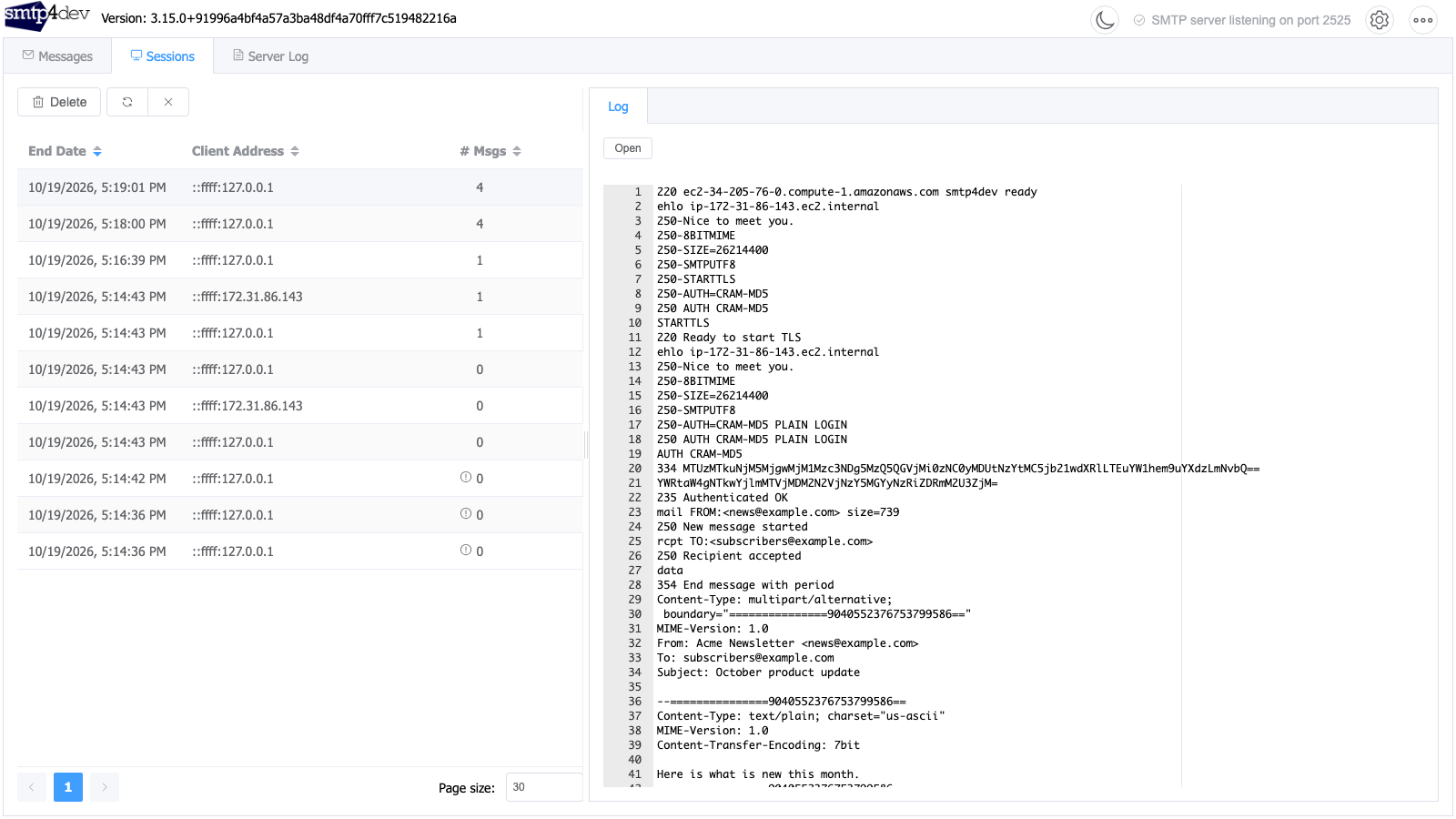This screenshot has height=819, width=1456.
Task: Switch to the Sessions tab
Action: 162,56
